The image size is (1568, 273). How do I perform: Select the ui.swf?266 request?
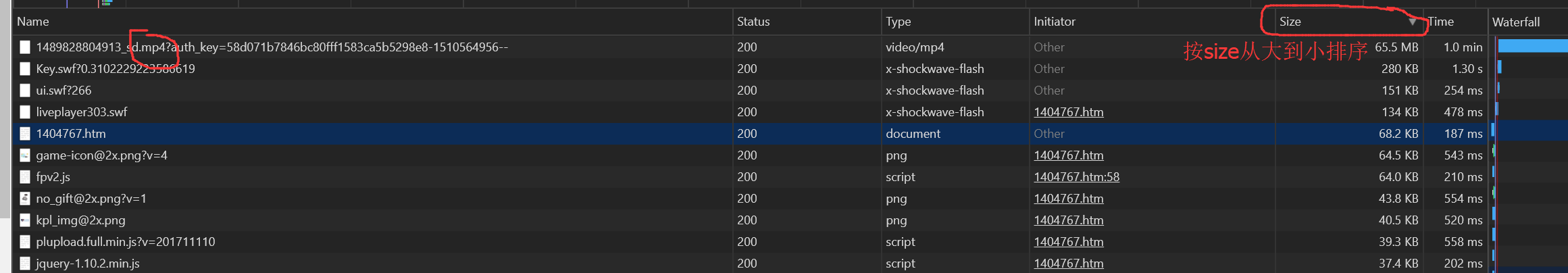coord(64,91)
